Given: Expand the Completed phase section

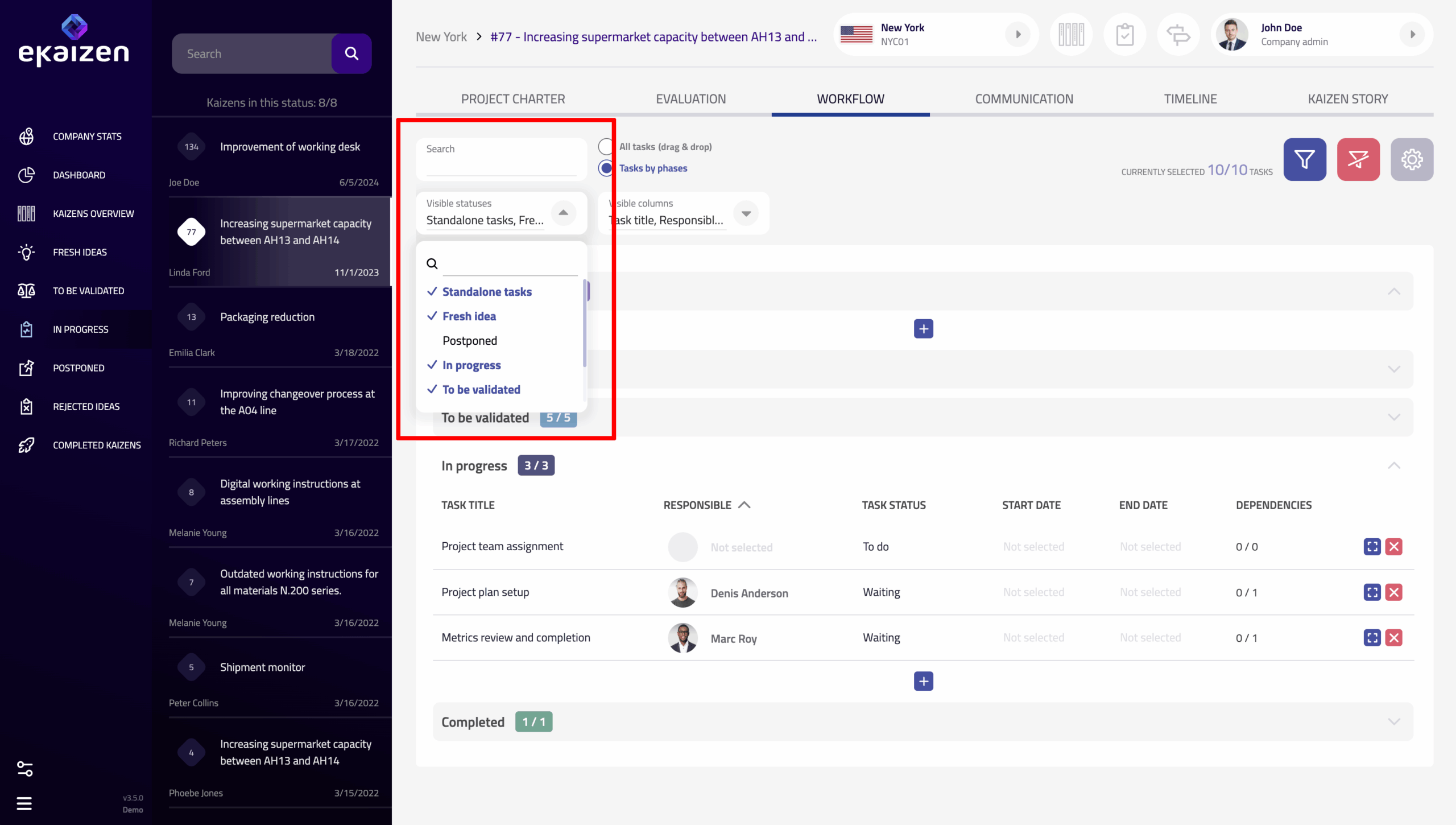Looking at the screenshot, I should coord(1393,722).
